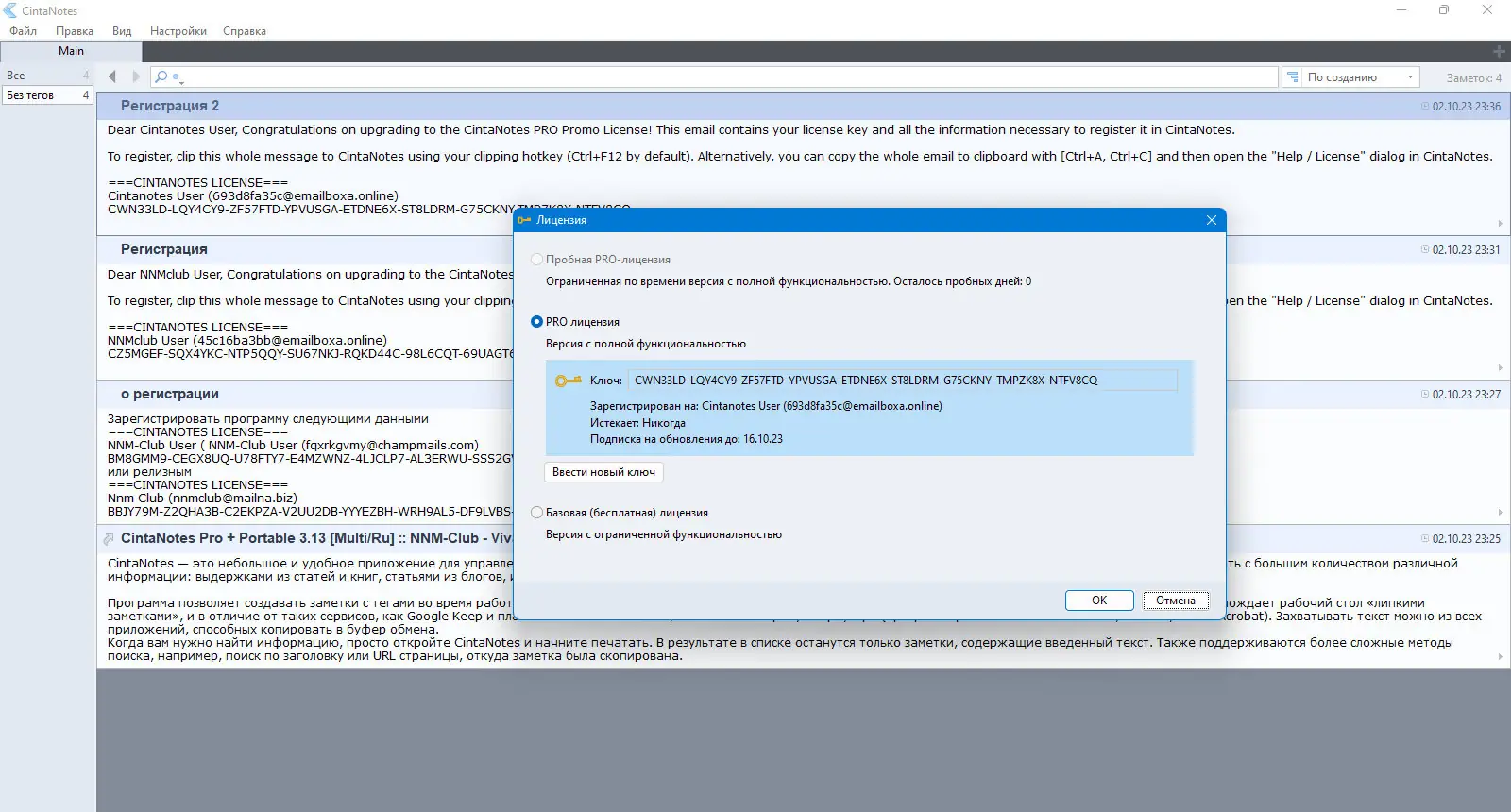1511x812 pixels.
Task: Open the По созданию sort dropdown
Action: tap(1360, 77)
